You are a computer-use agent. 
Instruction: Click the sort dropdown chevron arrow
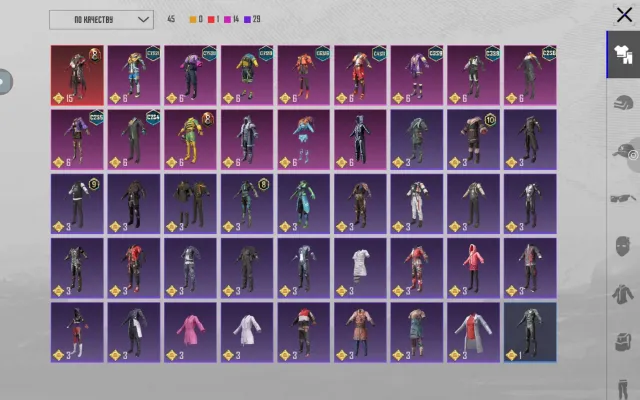pos(143,20)
